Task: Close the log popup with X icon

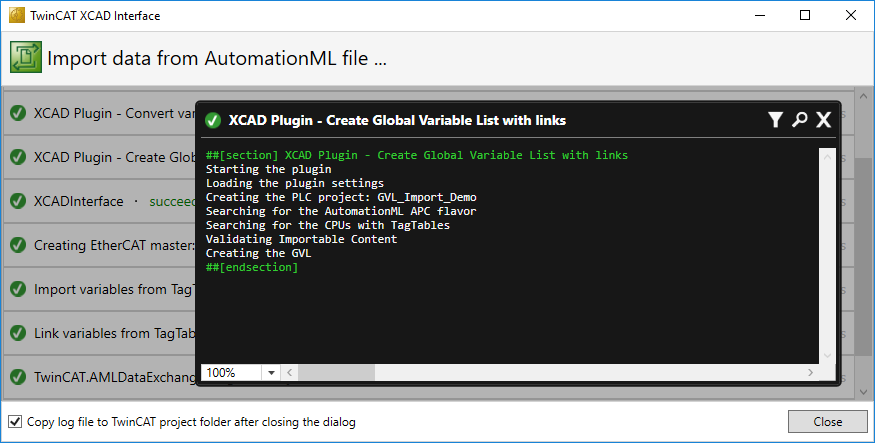Action: (x=824, y=119)
